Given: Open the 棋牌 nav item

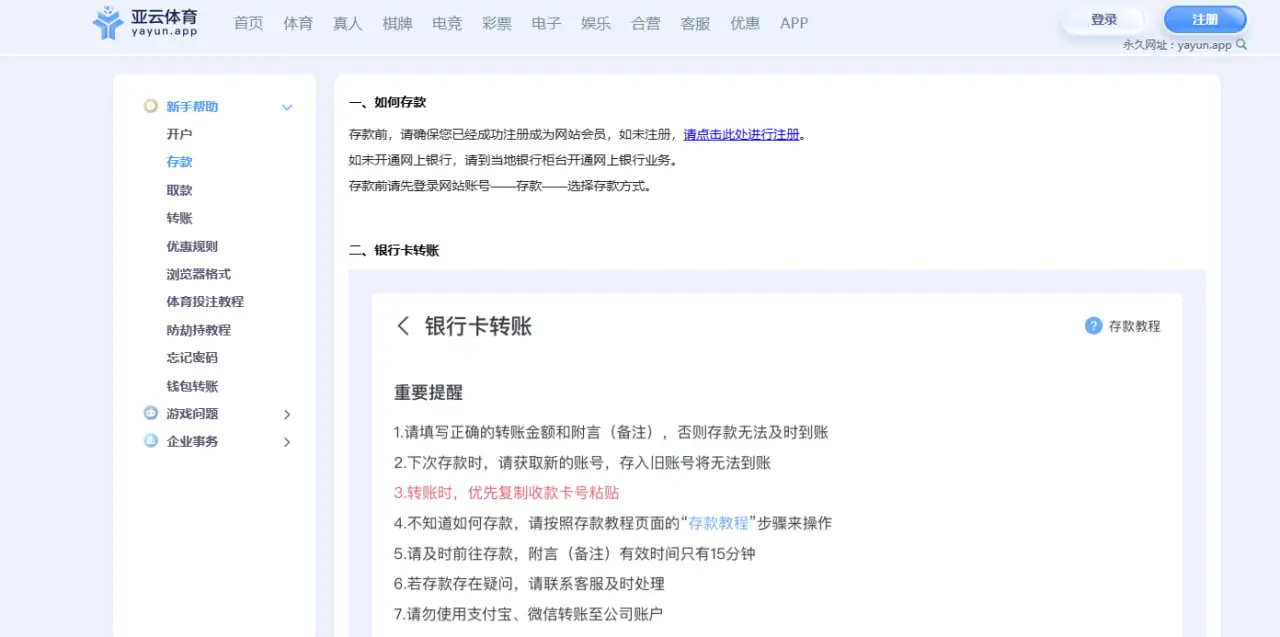Looking at the screenshot, I should tap(397, 23).
